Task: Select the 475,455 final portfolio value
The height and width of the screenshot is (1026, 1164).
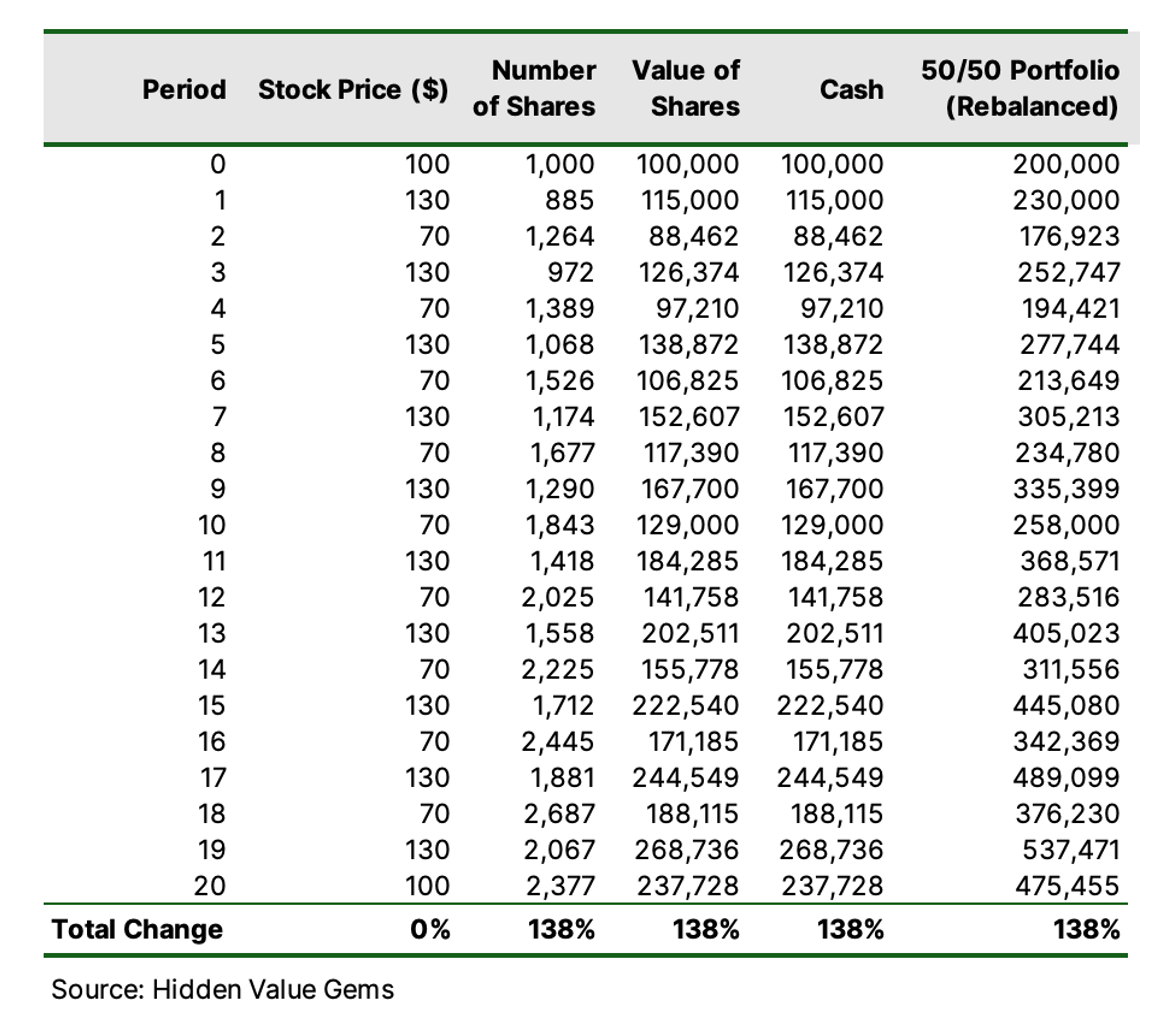Action: [x=1067, y=886]
